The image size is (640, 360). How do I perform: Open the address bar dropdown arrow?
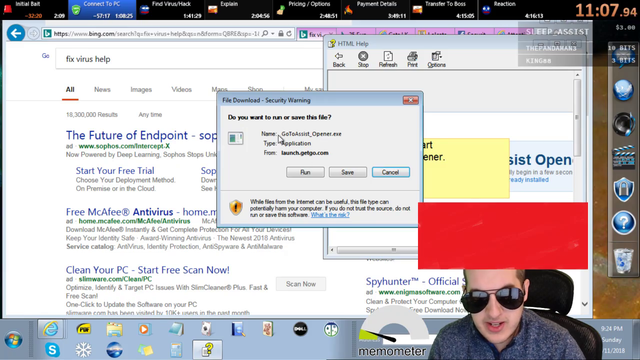point(273,33)
